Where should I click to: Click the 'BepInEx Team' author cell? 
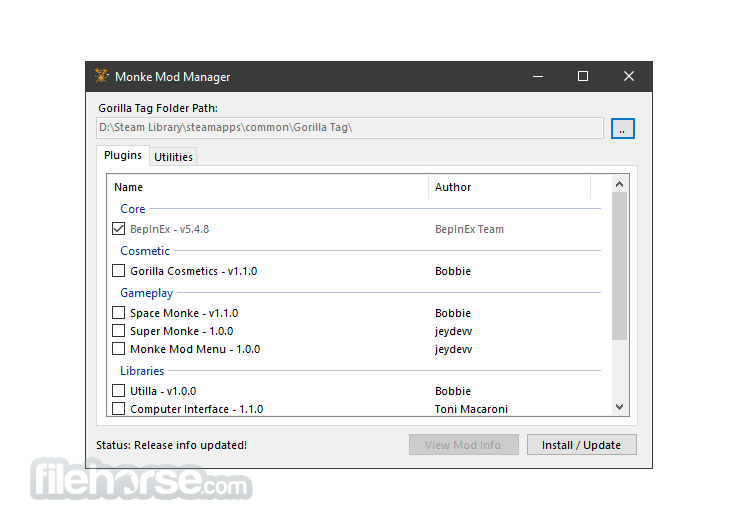(x=469, y=229)
